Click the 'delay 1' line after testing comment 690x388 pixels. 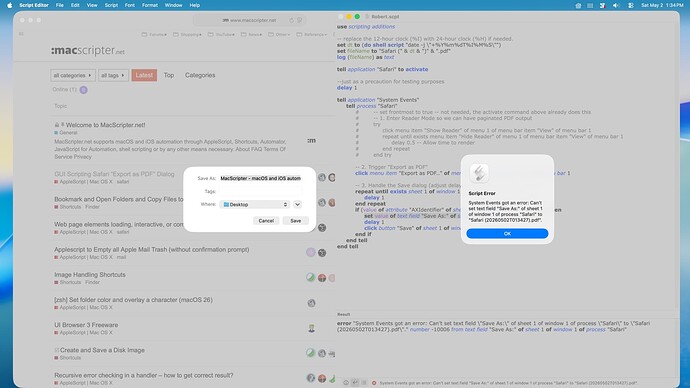click(x=347, y=88)
